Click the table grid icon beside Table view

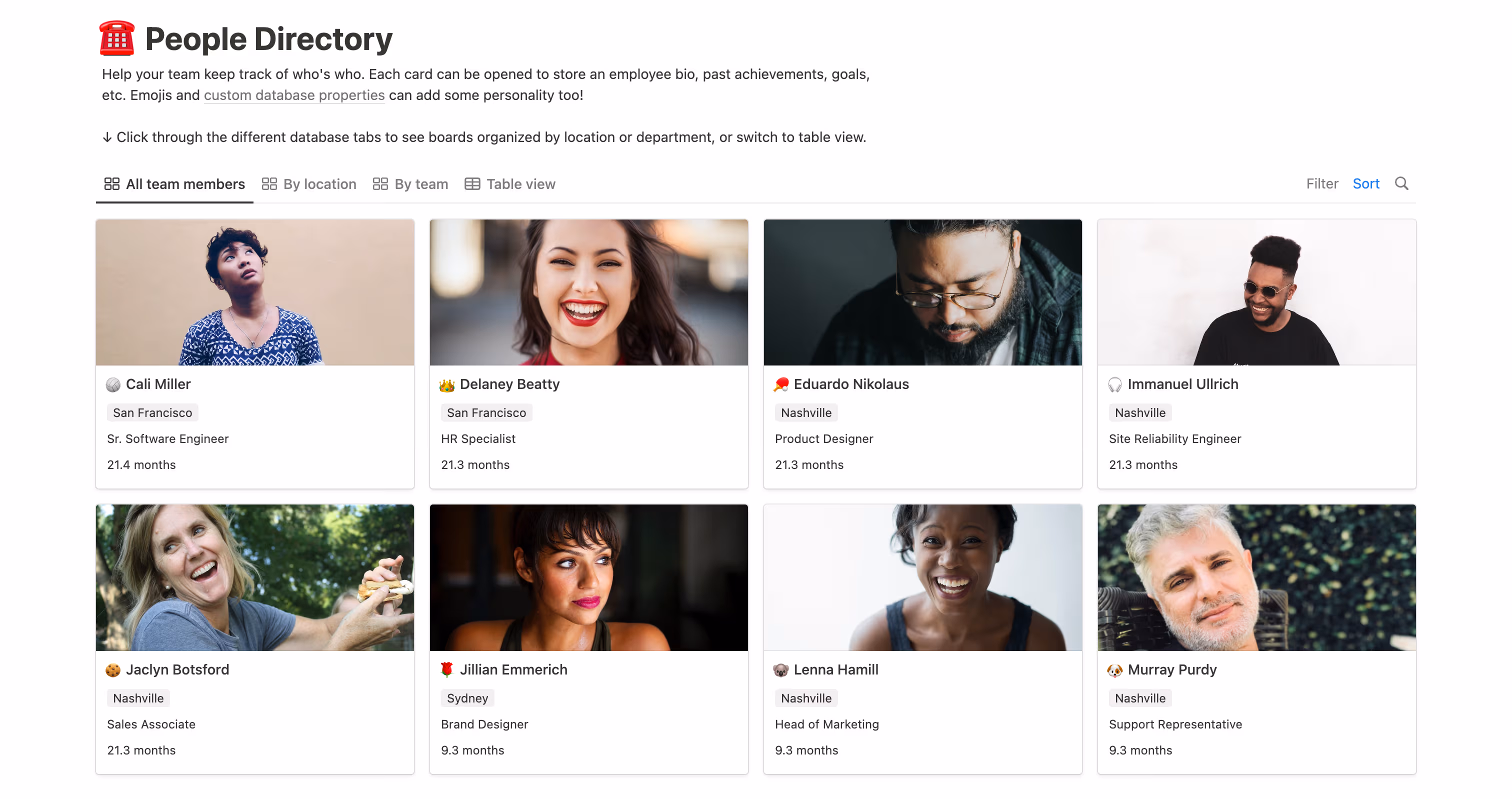coord(472,184)
